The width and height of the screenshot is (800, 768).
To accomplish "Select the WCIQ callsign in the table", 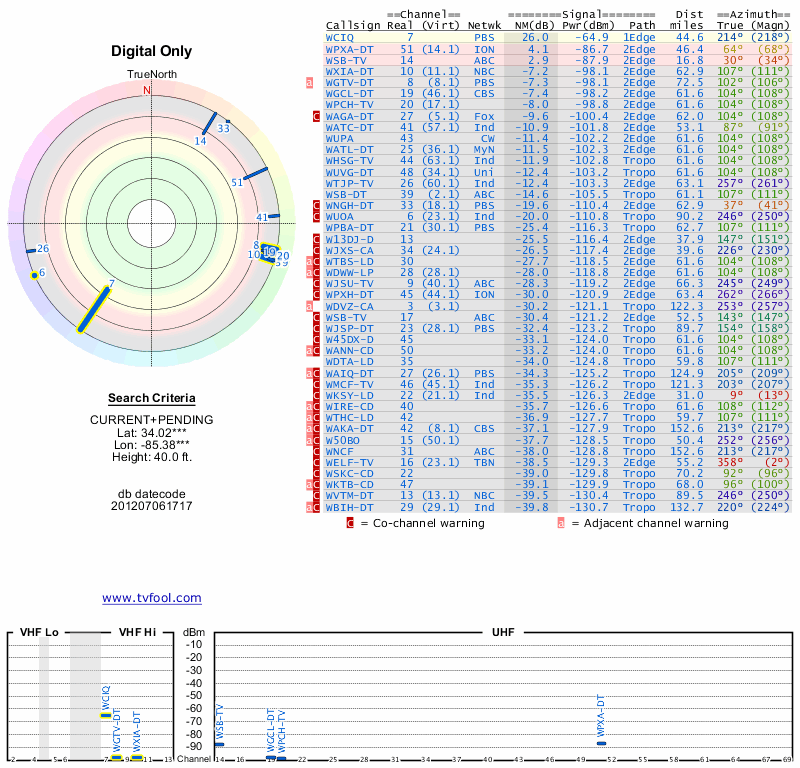I will coord(339,37).
